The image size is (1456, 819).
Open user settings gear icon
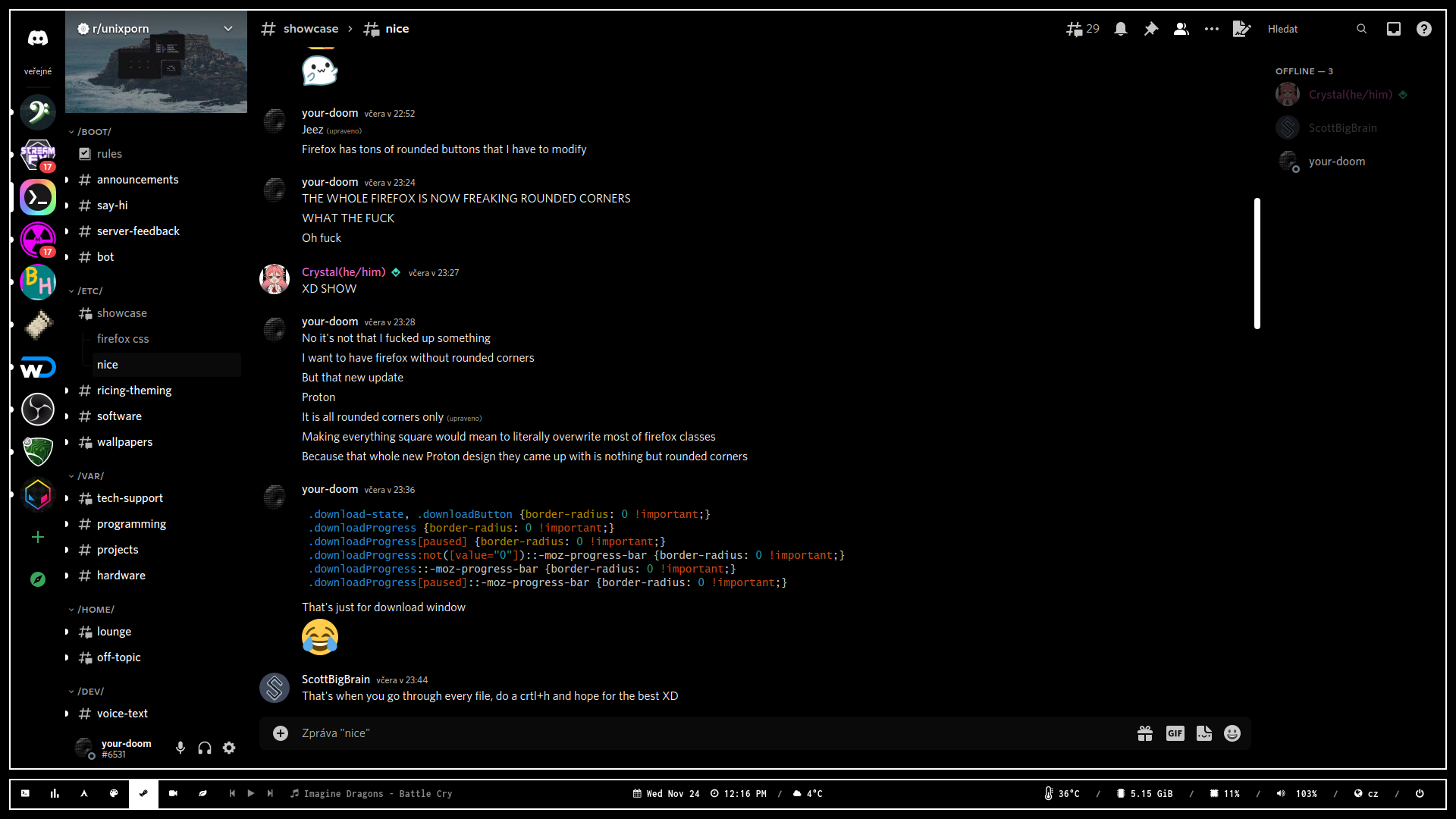pos(229,748)
